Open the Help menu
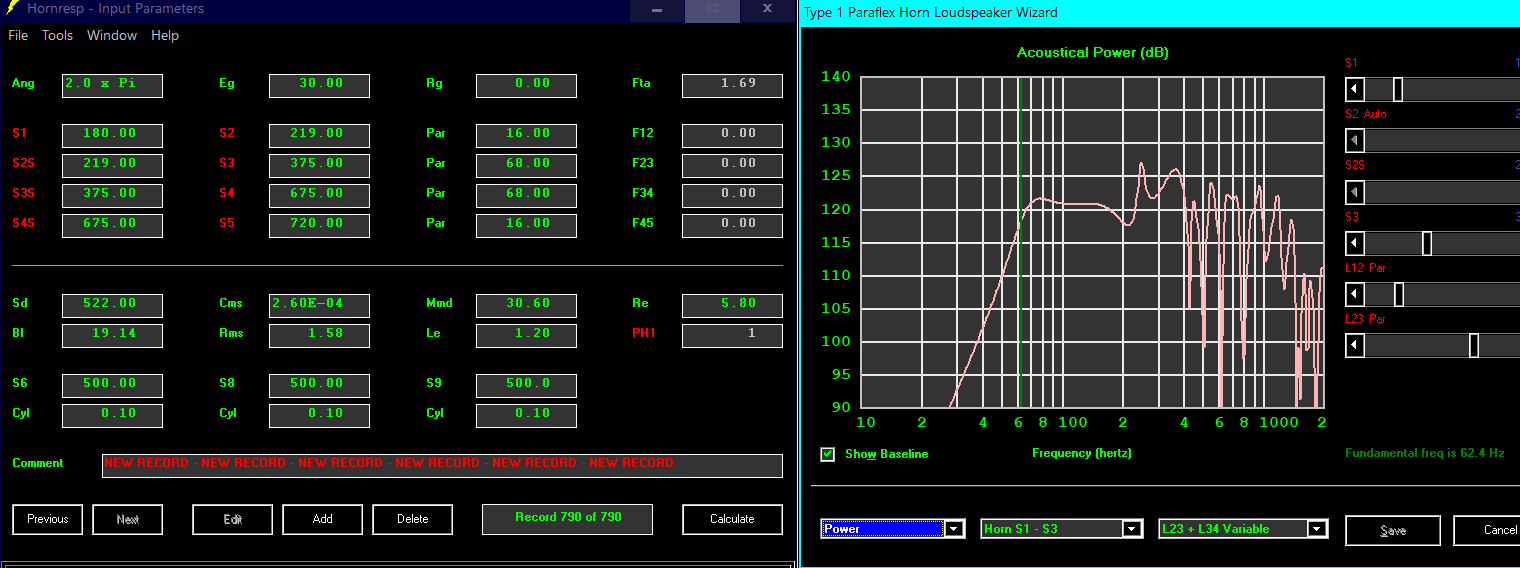Image resolution: width=1520 pixels, height=568 pixels. pyautogui.click(x=165, y=35)
